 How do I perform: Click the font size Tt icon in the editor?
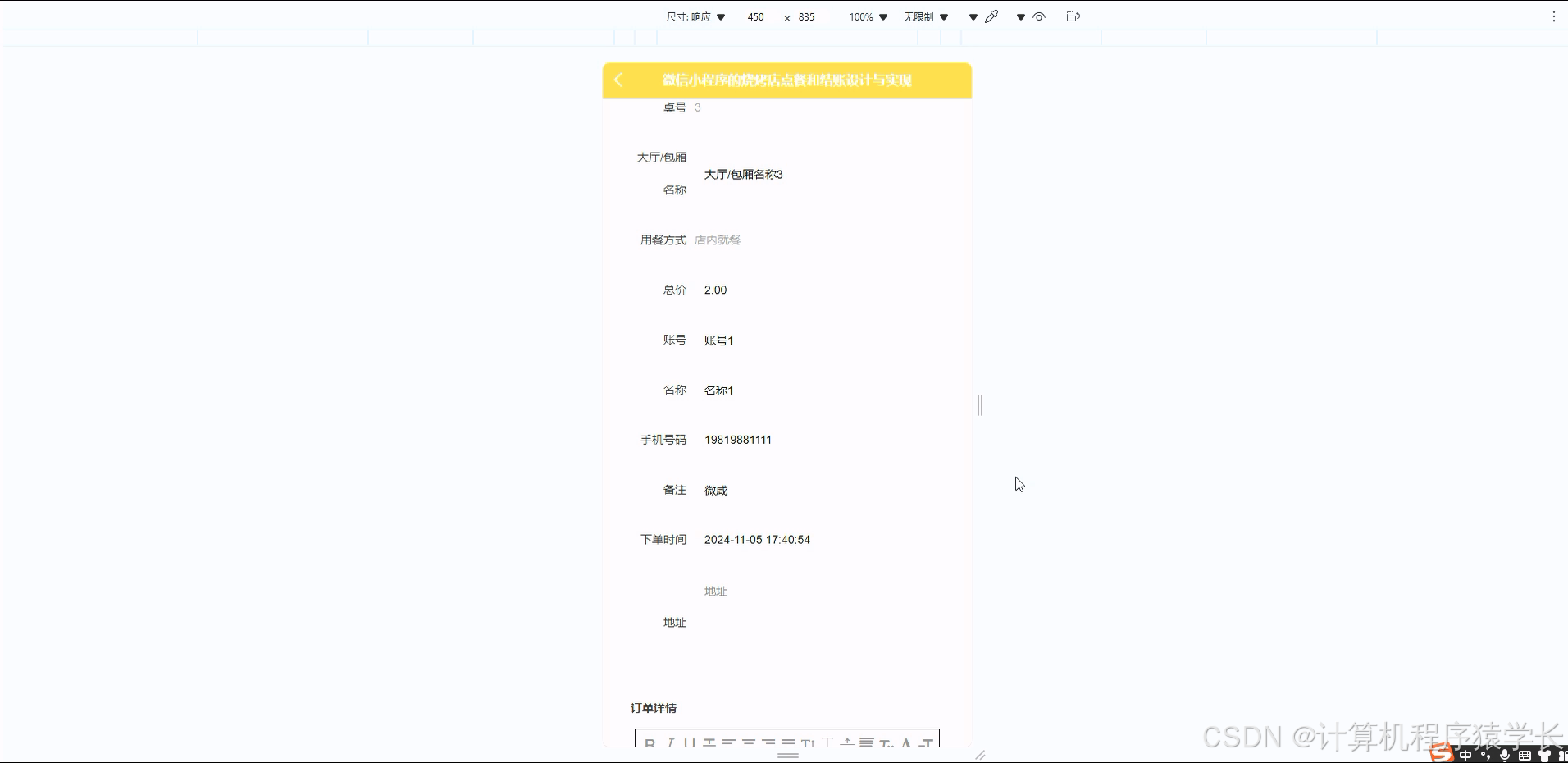coord(808,743)
